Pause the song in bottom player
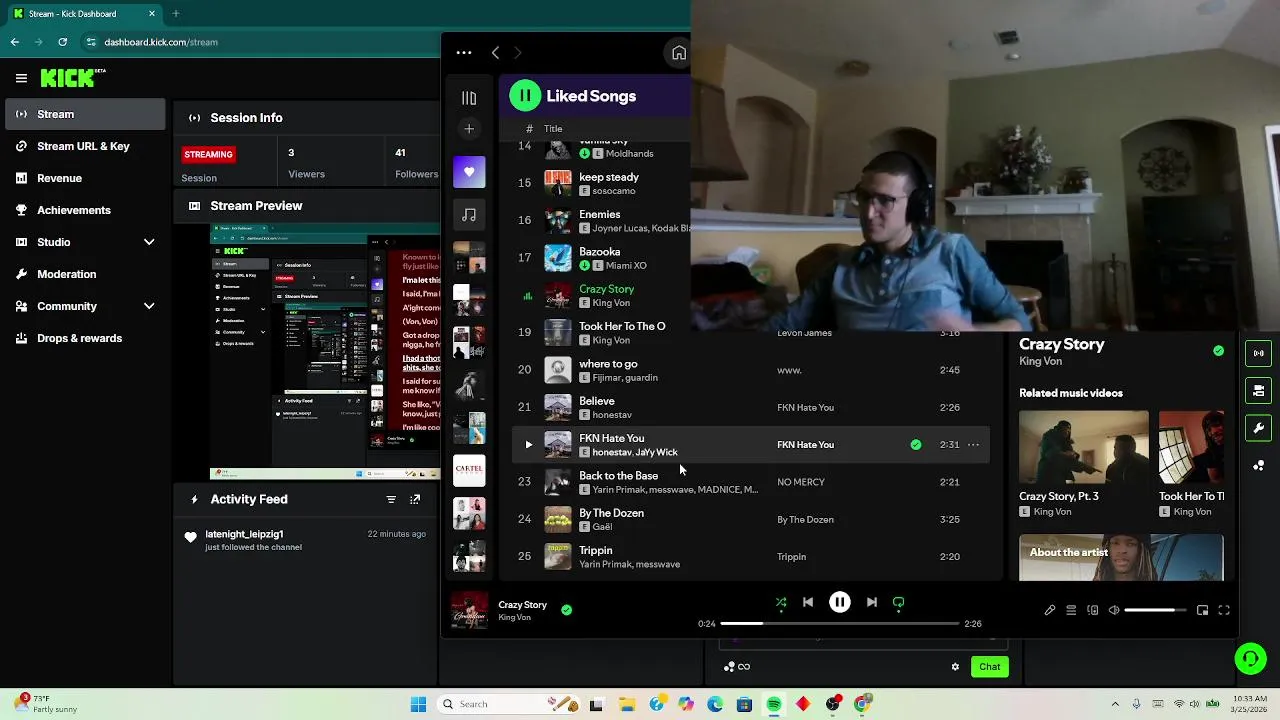The height and width of the screenshot is (720, 1280). [x=840, y=602]
